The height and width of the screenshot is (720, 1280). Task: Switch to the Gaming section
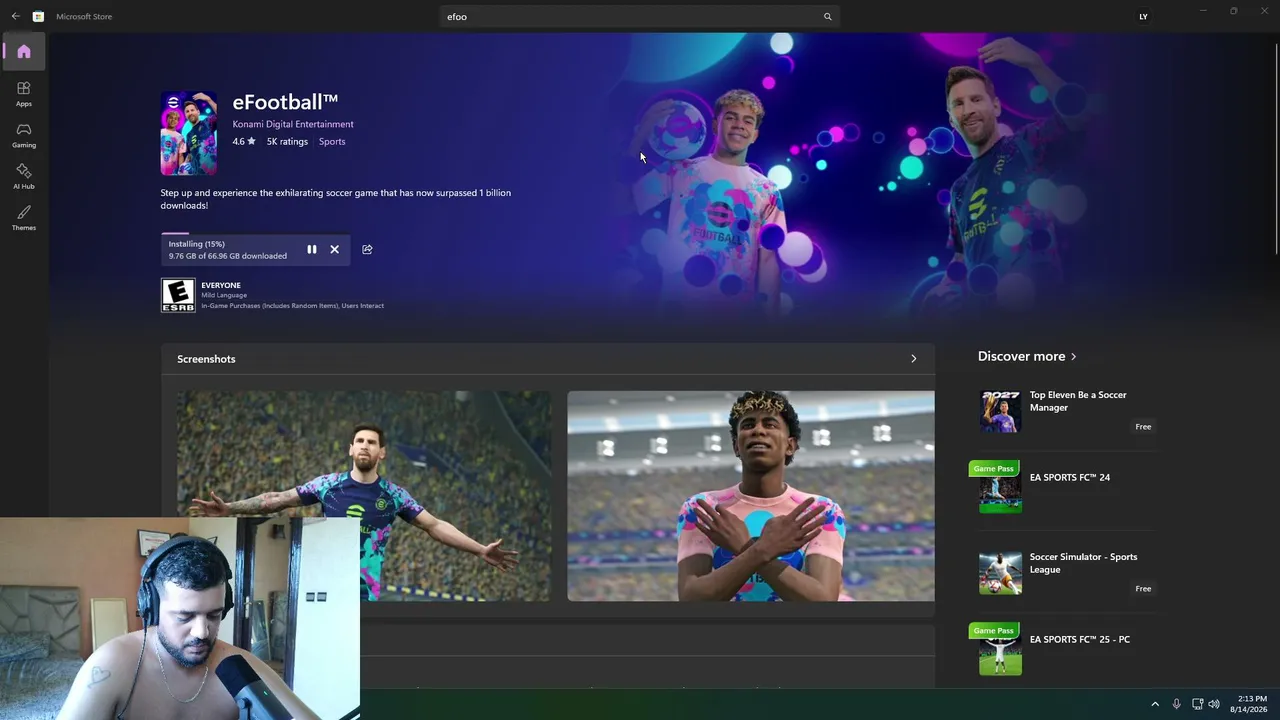pyautogui.click(x=24, y=135)
